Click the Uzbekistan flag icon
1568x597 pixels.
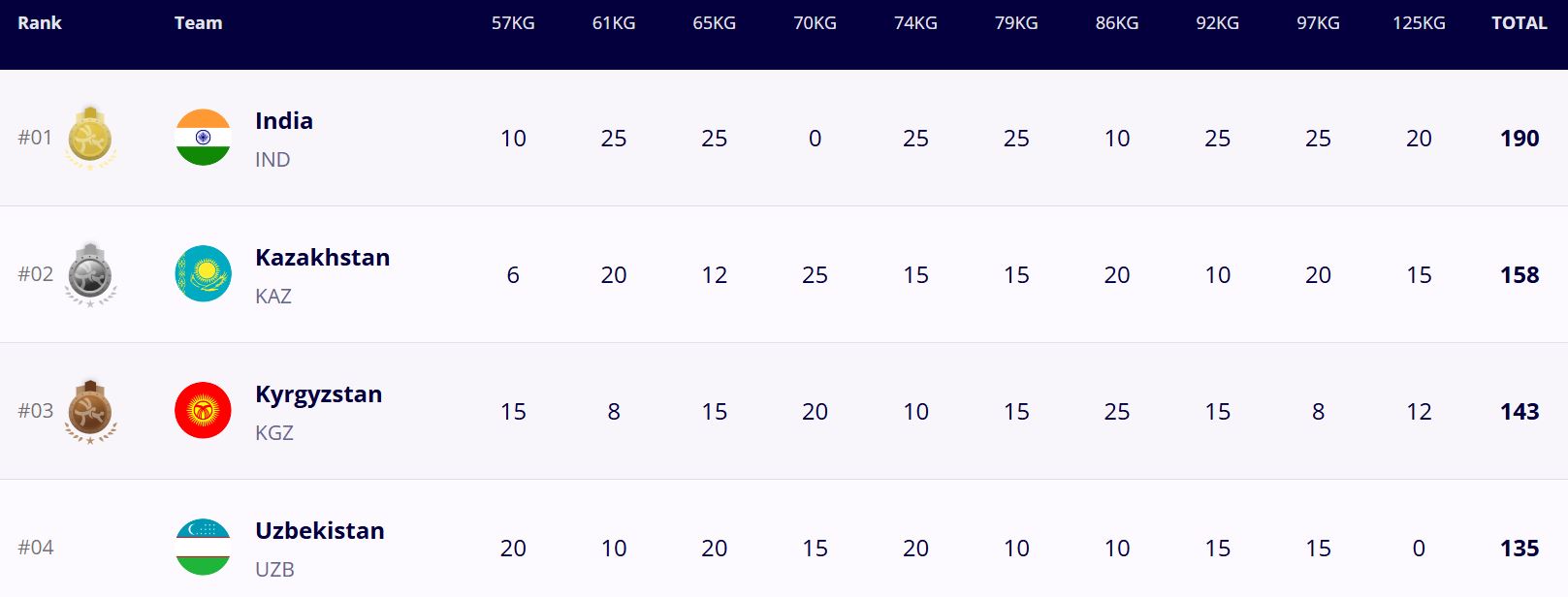click(x=203, y=548)
